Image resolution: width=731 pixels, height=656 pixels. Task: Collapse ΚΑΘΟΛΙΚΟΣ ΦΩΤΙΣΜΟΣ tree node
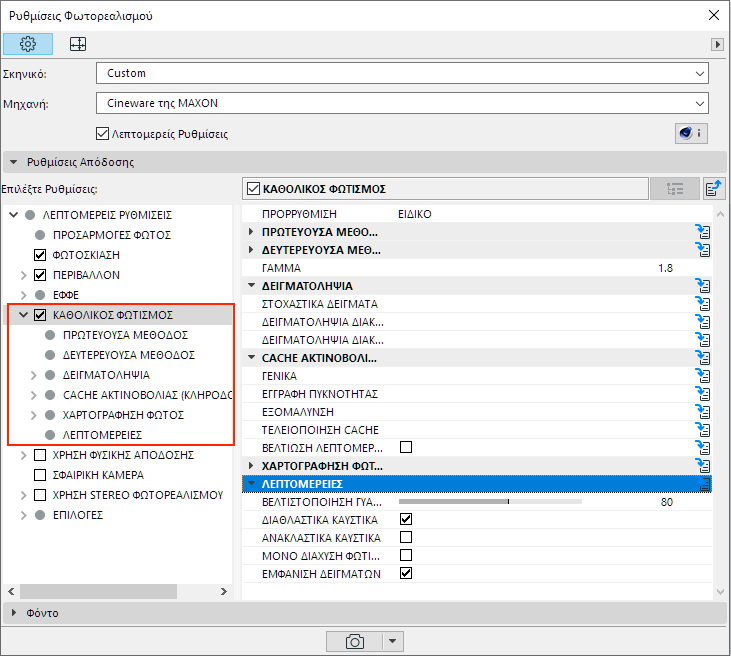click(x=23, y=315)
